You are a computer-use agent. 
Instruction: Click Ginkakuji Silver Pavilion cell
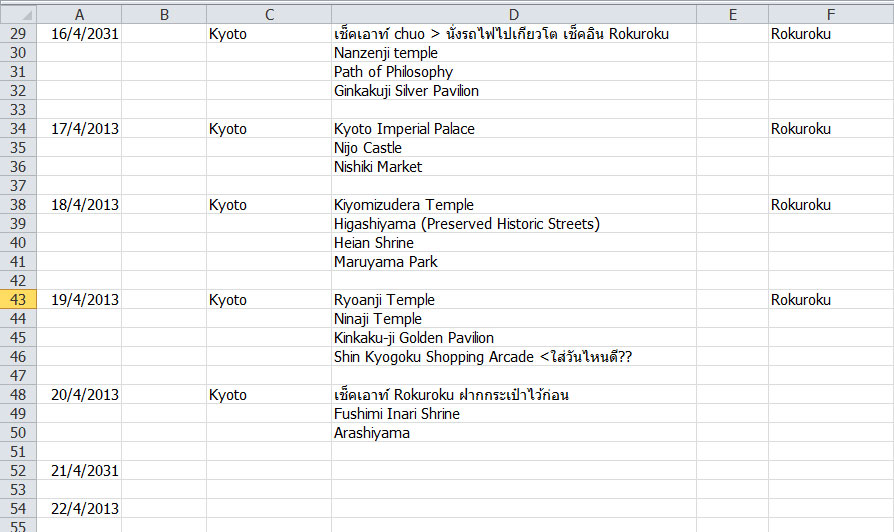(514, 91)
